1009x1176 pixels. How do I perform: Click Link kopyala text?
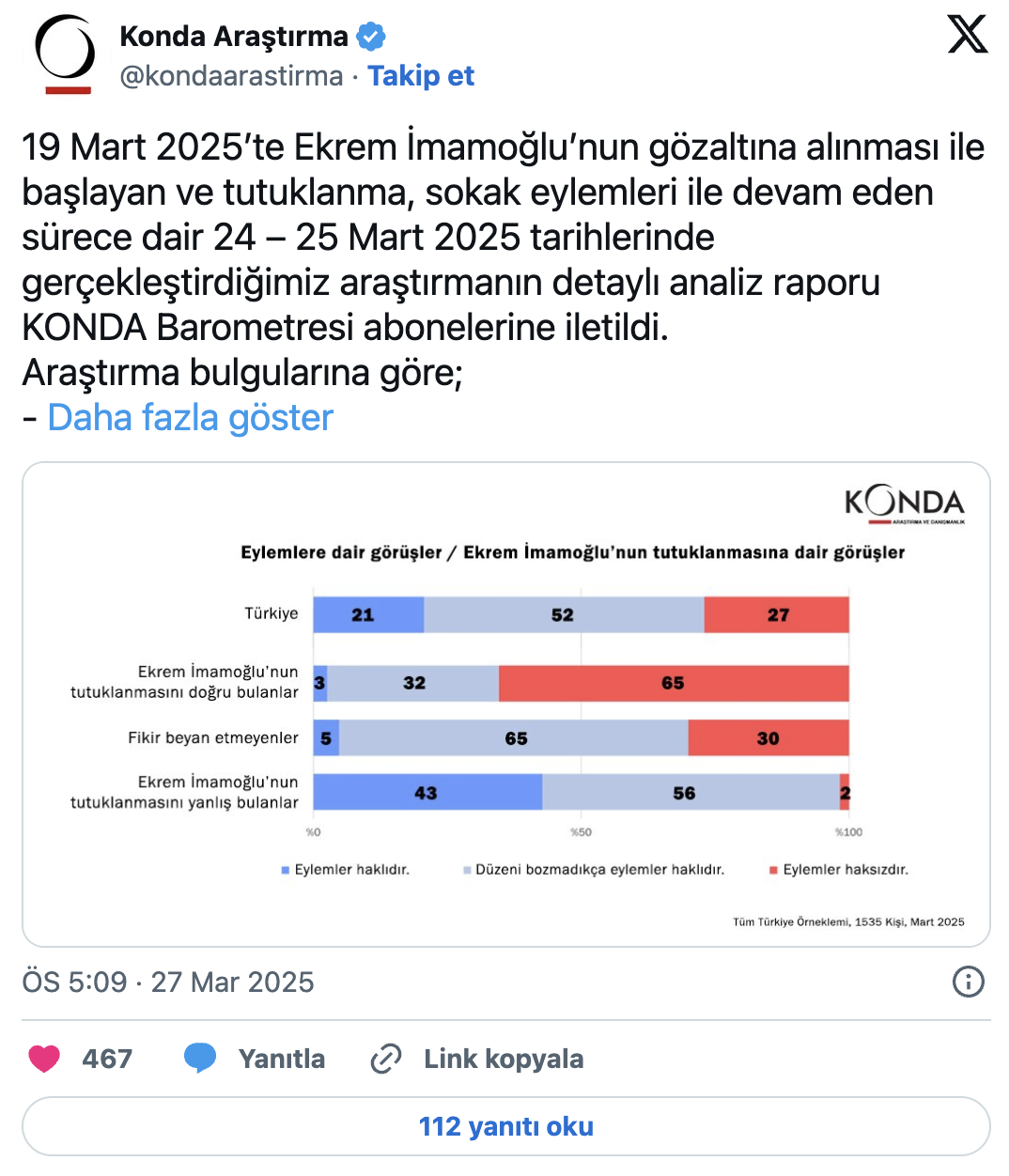pos(504,1059)
